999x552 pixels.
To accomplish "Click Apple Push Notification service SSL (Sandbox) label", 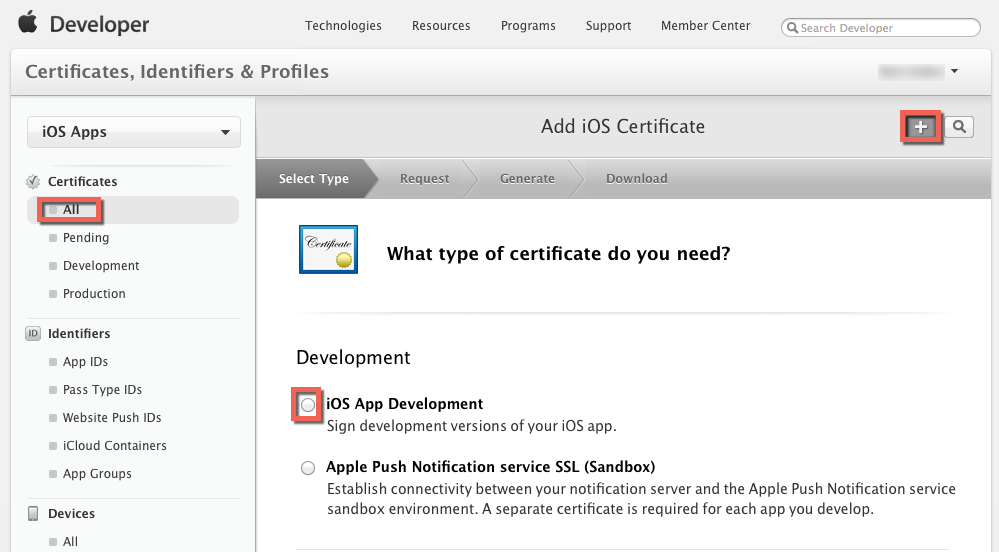I will click(491, 467).
